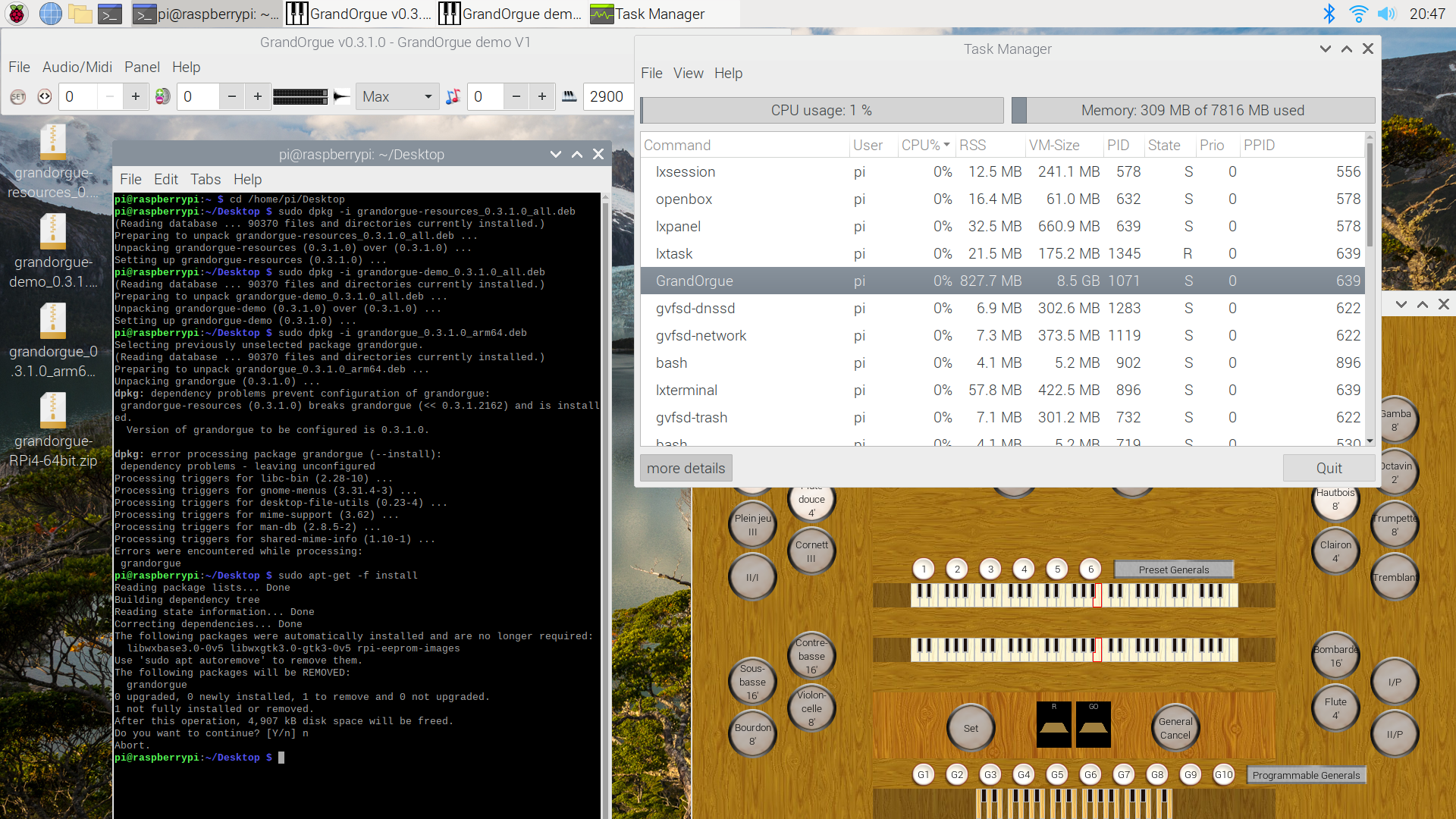
Task: Click the GO swell pedal in organ
Action: coord(1094,724)
